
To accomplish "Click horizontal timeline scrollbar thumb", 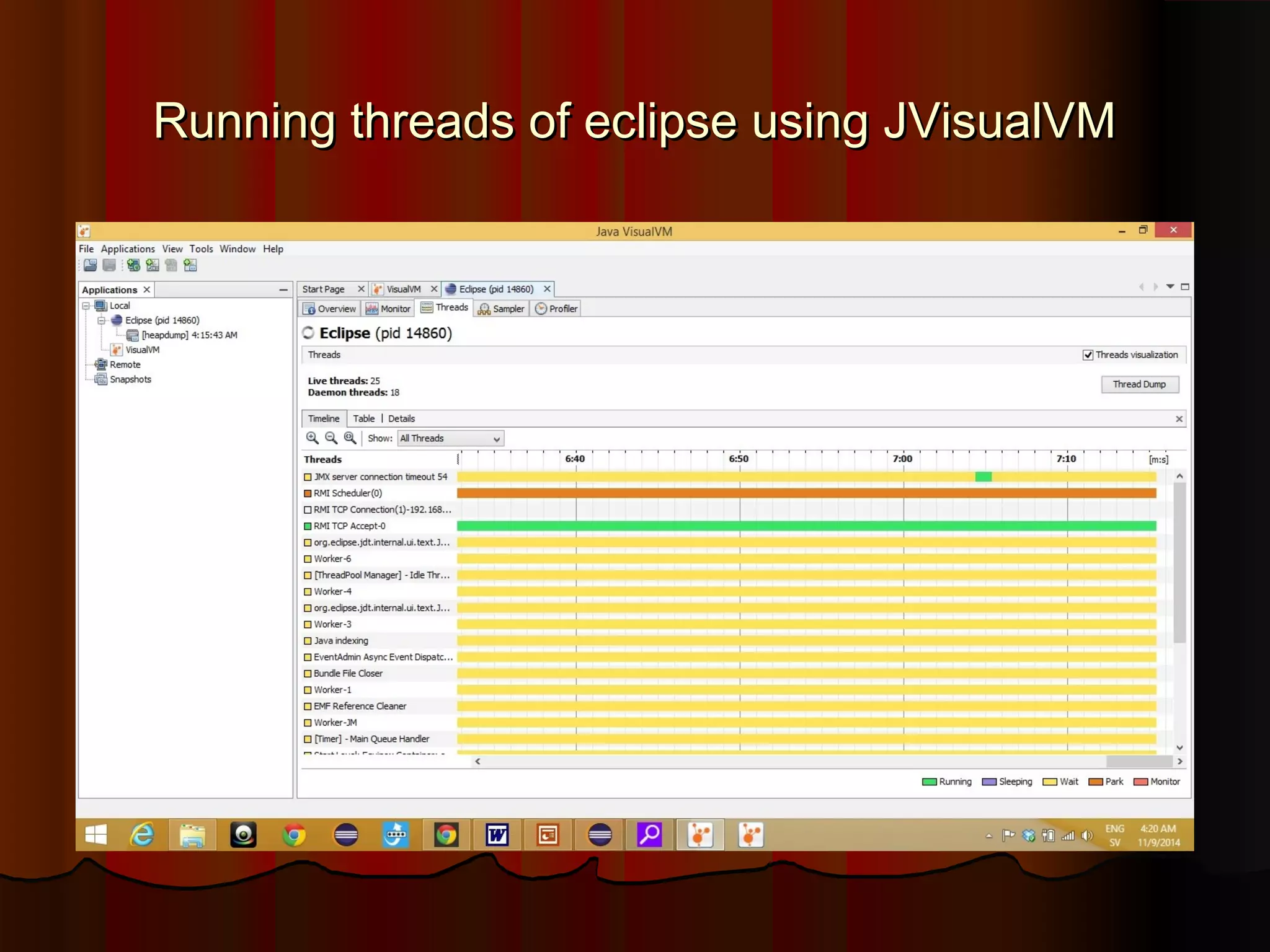I will point(1139,762).
